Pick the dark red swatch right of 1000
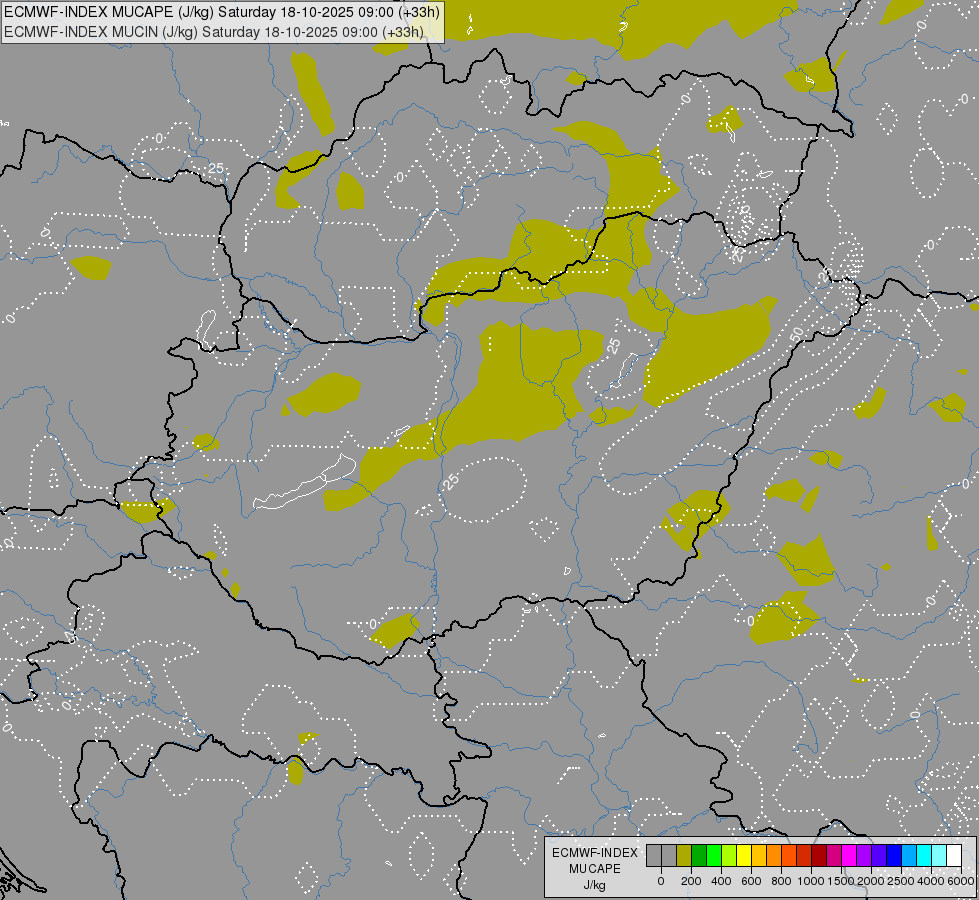979x900 pixels. 819,855
